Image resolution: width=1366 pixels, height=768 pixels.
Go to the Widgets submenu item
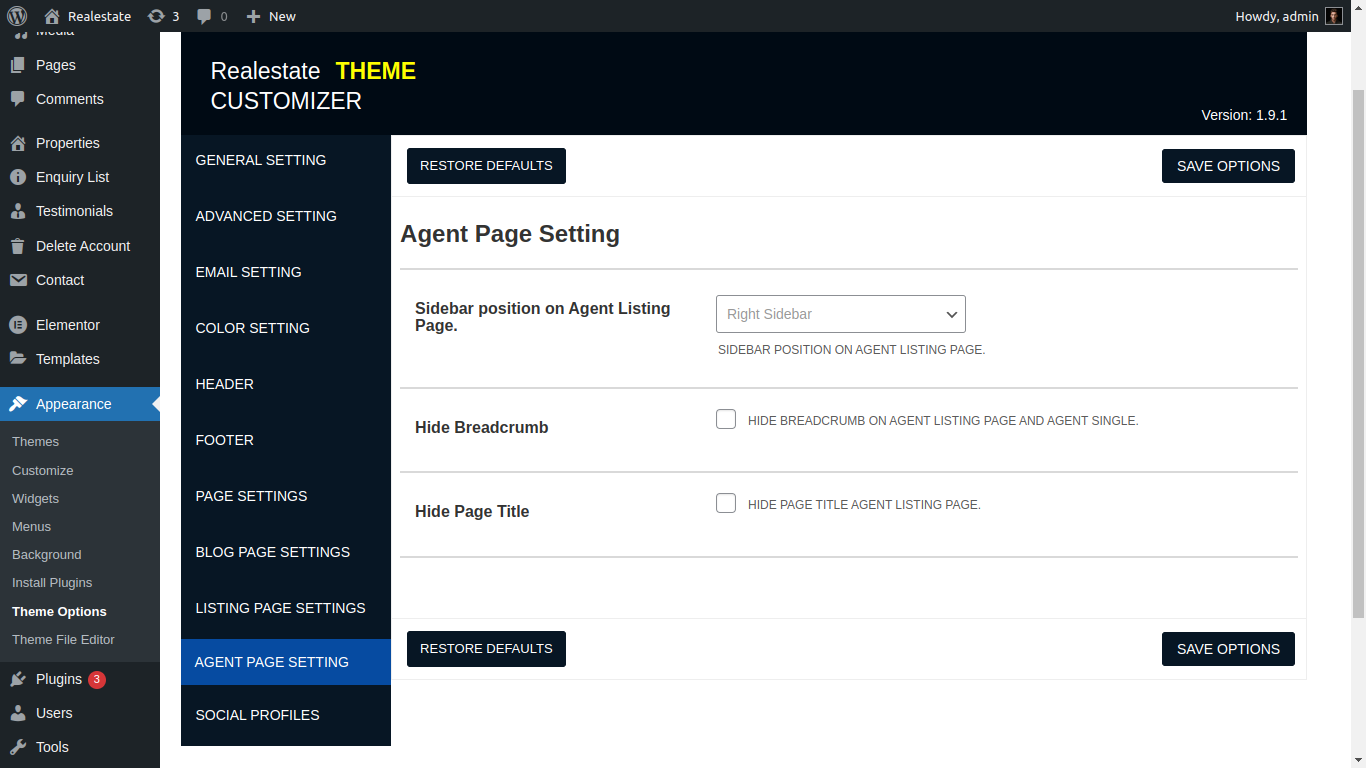pyautogui.click(x=36, y=498)
